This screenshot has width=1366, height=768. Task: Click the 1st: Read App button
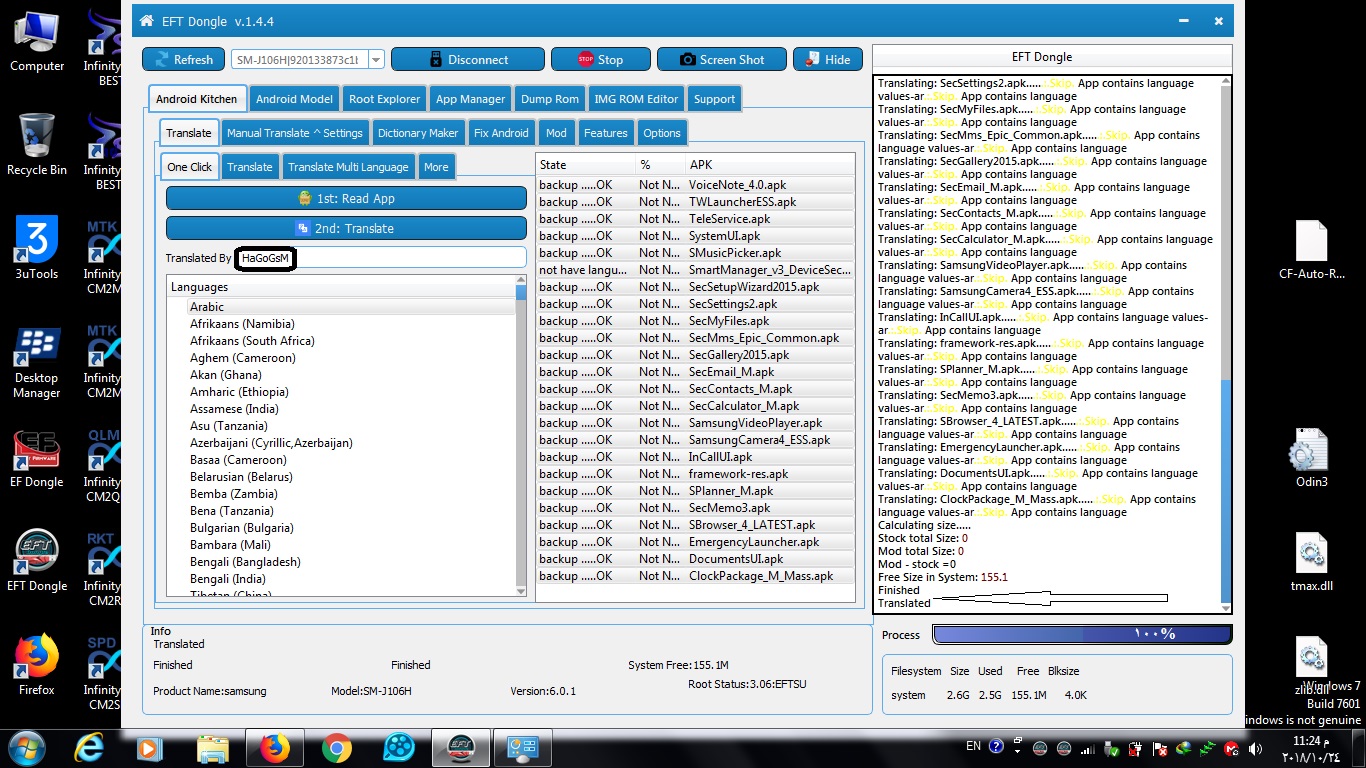pos(346,198)
